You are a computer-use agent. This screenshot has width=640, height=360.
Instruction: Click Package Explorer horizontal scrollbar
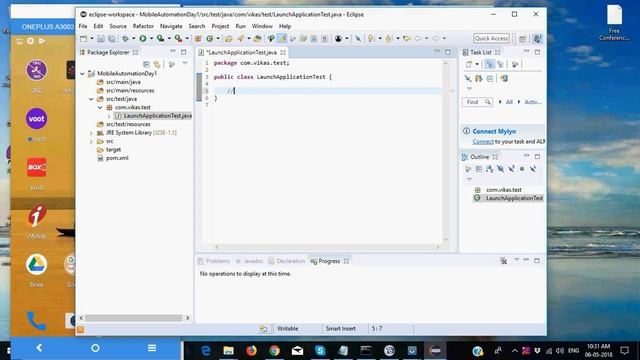point(134,318)
